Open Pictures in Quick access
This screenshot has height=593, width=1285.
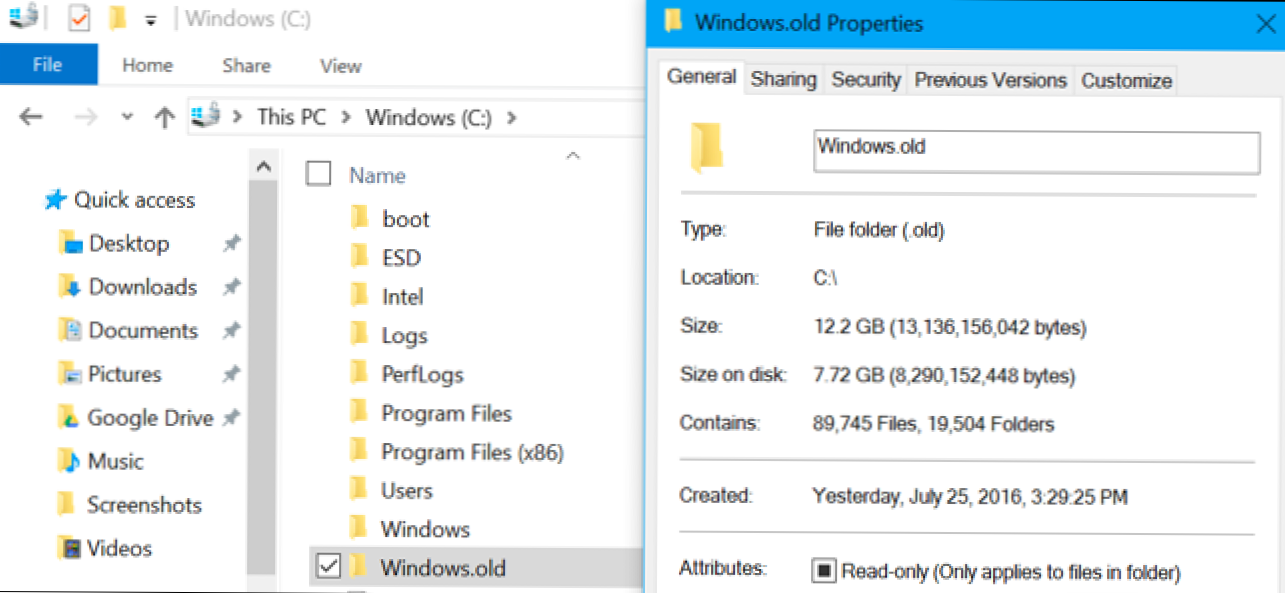[x=124, y=374]
